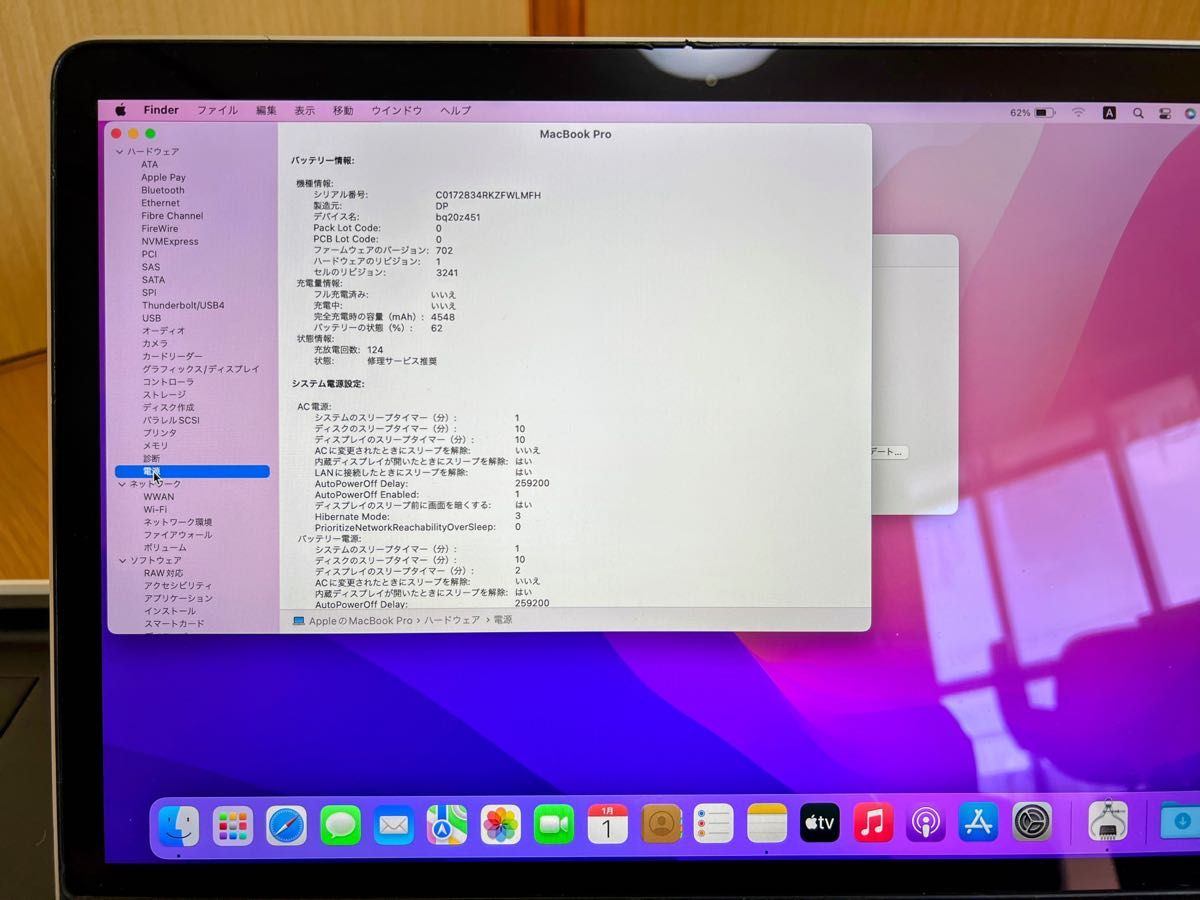
Task: Open Reminders from the Dock
Action: coord(714,824)
